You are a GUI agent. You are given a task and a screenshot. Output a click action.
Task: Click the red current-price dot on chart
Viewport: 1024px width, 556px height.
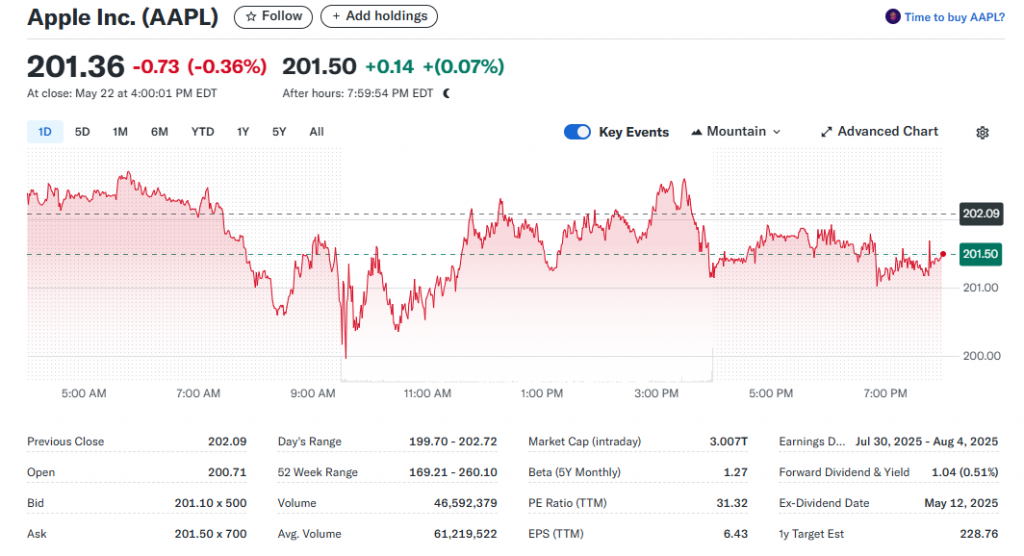point(943,254)
